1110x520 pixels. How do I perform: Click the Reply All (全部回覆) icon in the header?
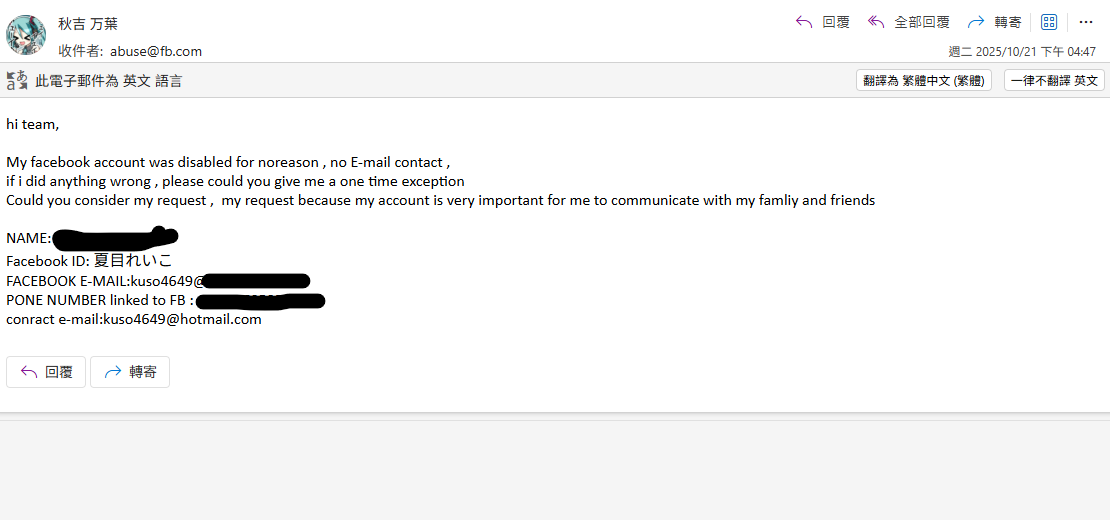click(877, 22)
